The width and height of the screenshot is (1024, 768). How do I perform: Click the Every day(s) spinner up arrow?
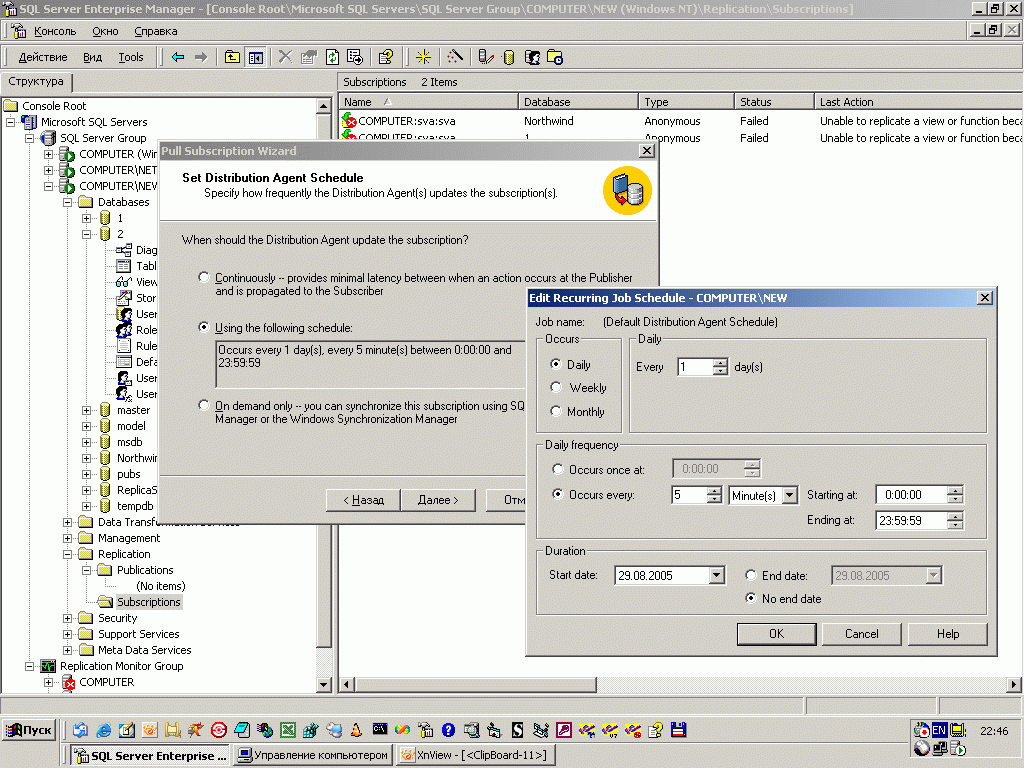coord(720,362)
